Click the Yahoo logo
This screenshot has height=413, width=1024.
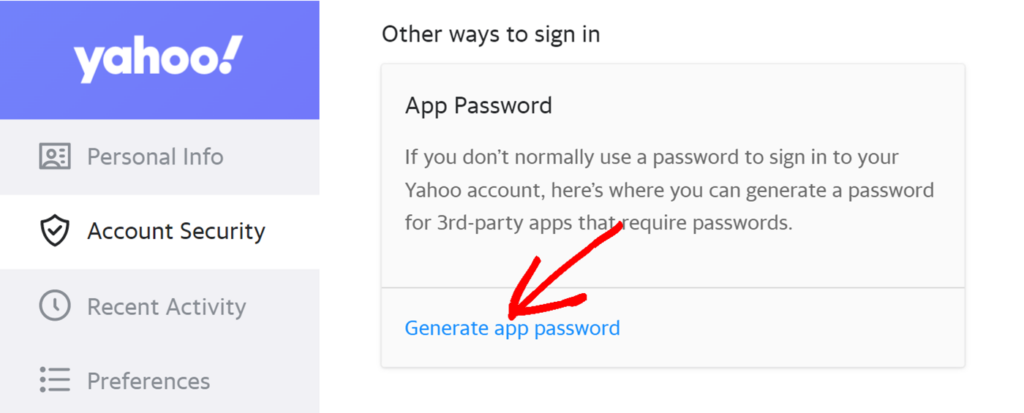point(157,59)
